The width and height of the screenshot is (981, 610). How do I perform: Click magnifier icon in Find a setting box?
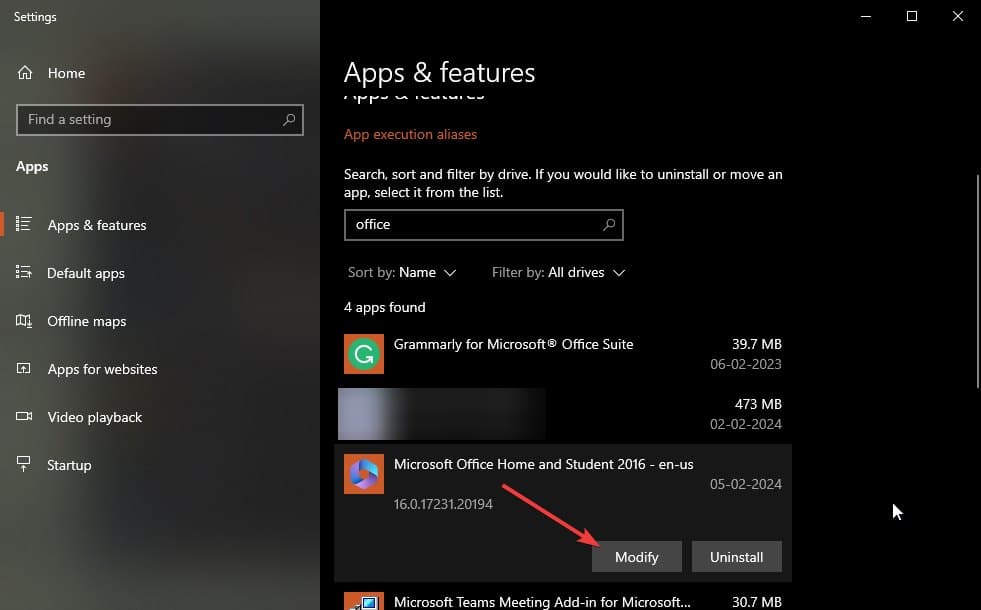click(x=288, y=119)
